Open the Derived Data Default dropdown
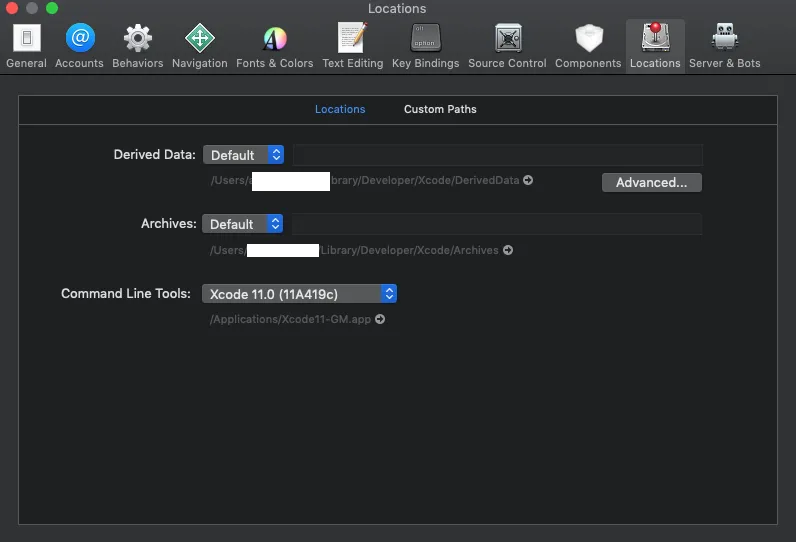Image resolution: width=796 pixels, height=542 pixels. point(243,155)
